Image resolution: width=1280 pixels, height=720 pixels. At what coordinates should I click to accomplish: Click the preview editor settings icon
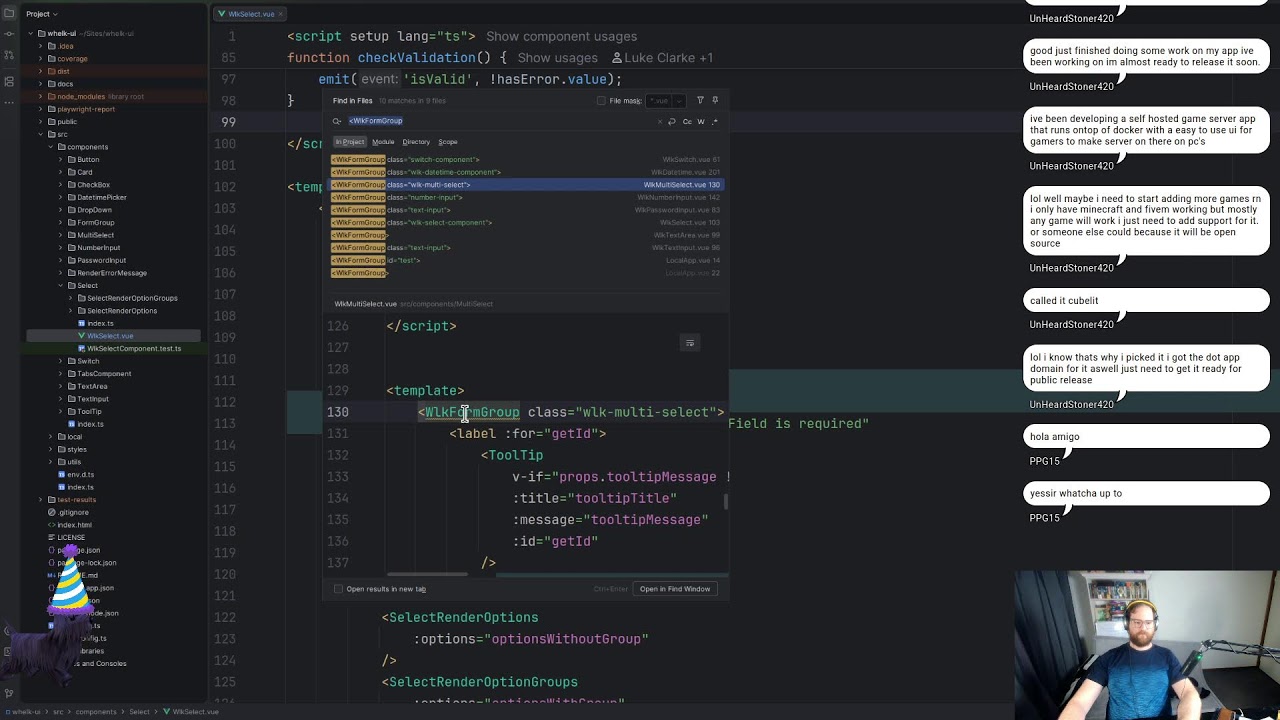[689, 343]
